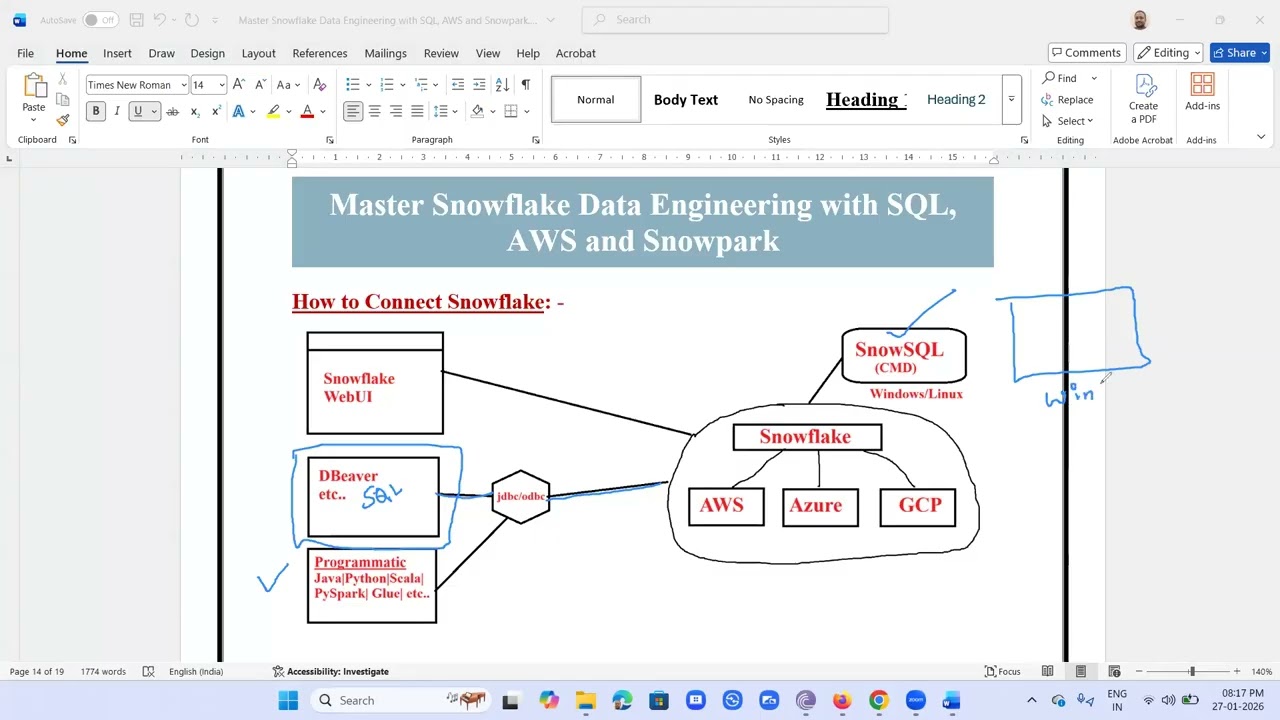The image size is (1280, 720).
Task: Open the font name dropdown
Action: pos(183,85)
